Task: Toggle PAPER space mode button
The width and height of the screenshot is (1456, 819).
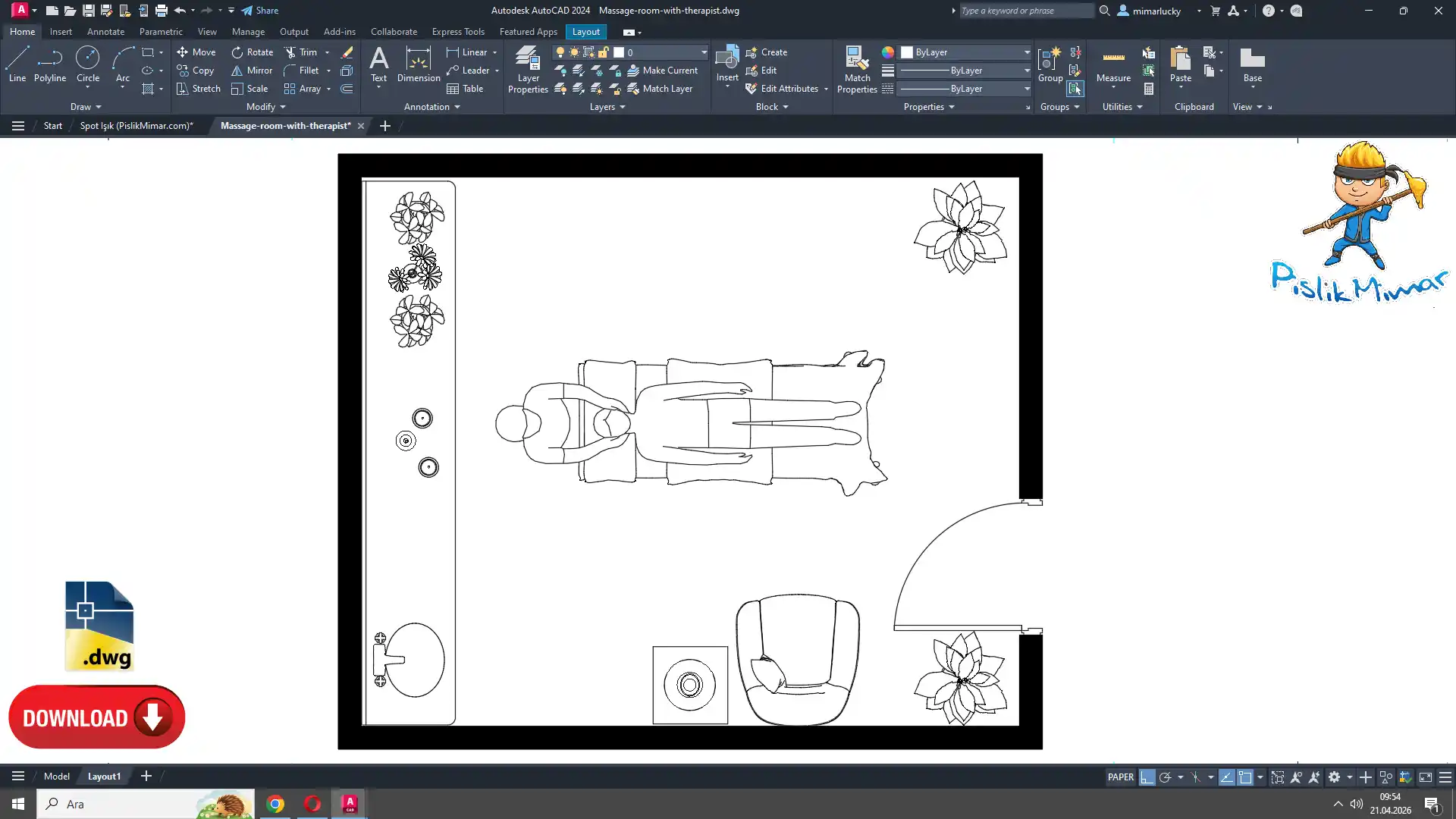Action: (x=1120, y=777)
